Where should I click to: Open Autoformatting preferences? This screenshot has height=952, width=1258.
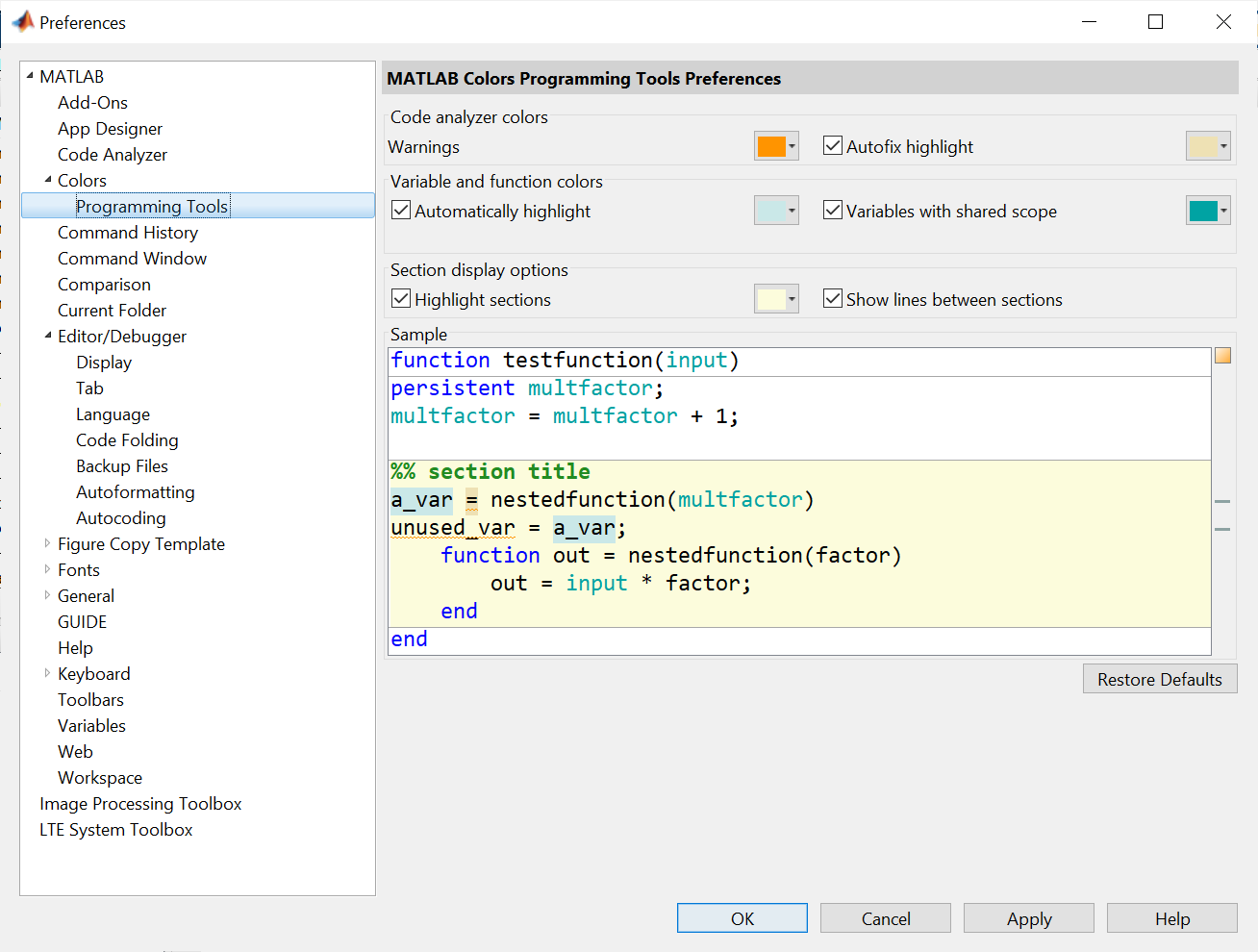tap(136, 491)
